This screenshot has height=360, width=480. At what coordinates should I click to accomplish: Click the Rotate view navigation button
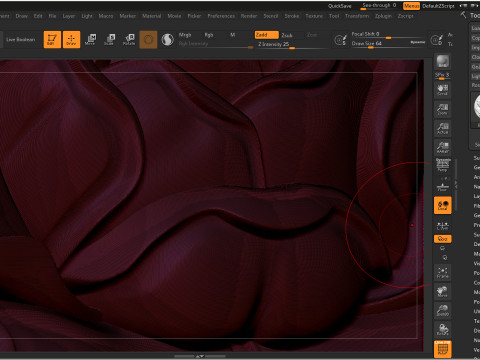pyautogui.click(x=442, y=330)
